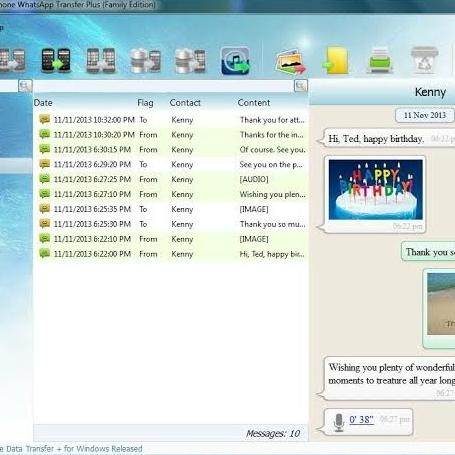Click the database-to-phone restore icon
This screenshot has width=455, height=455.
145,61
